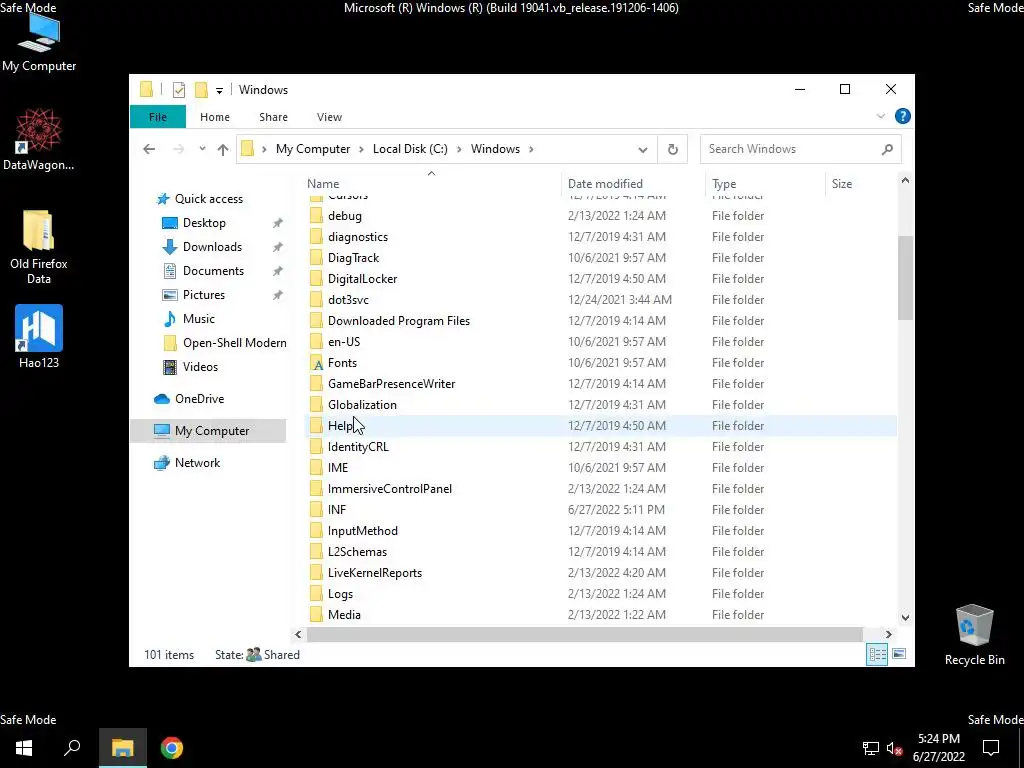The width and height of the screenshot is (1024, 768).
Task: Click Windows in the address breadcrumb
Action: pyautogui.click(x=495, y=149)
